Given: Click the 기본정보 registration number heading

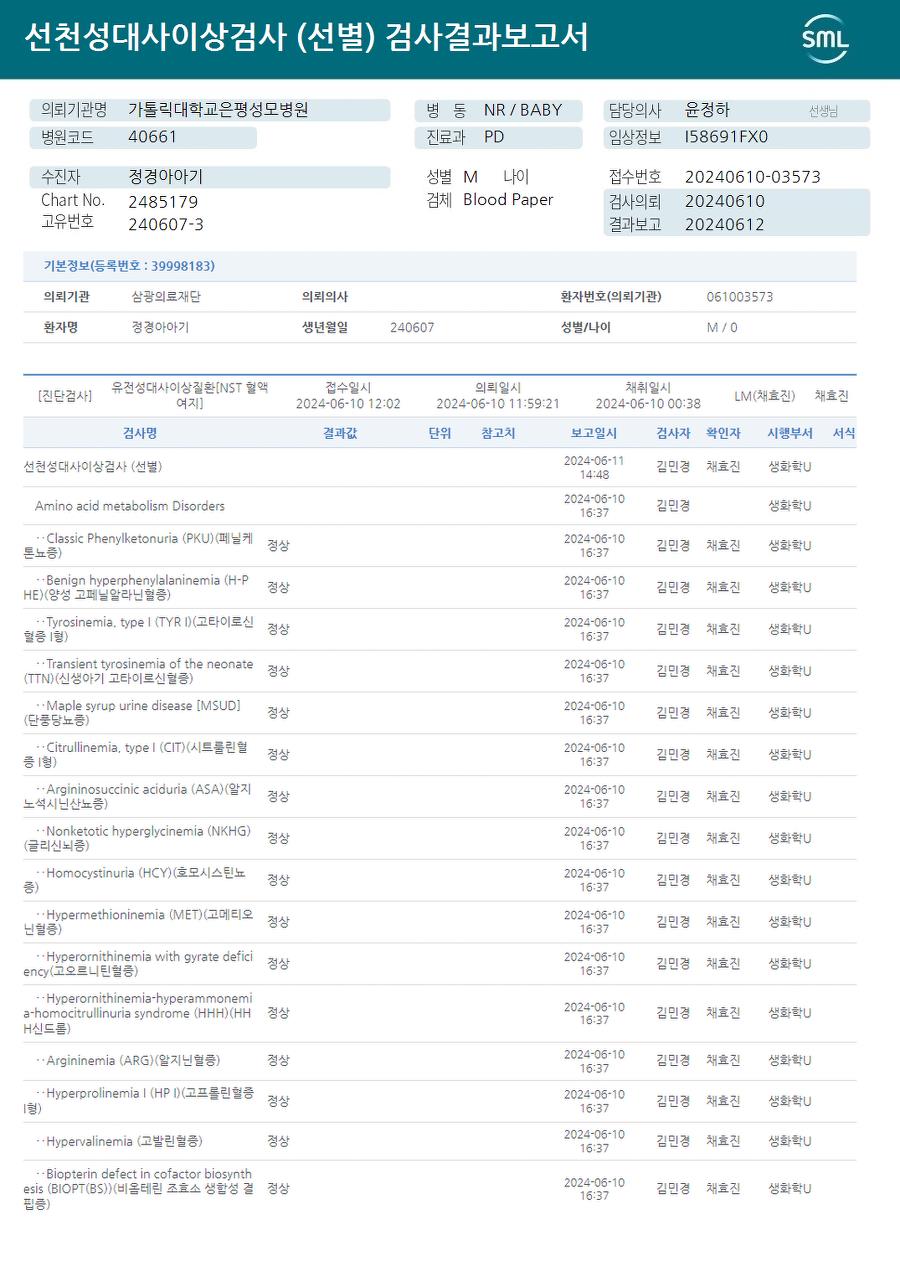Looking at the screenshot, I should pos(129,266).
